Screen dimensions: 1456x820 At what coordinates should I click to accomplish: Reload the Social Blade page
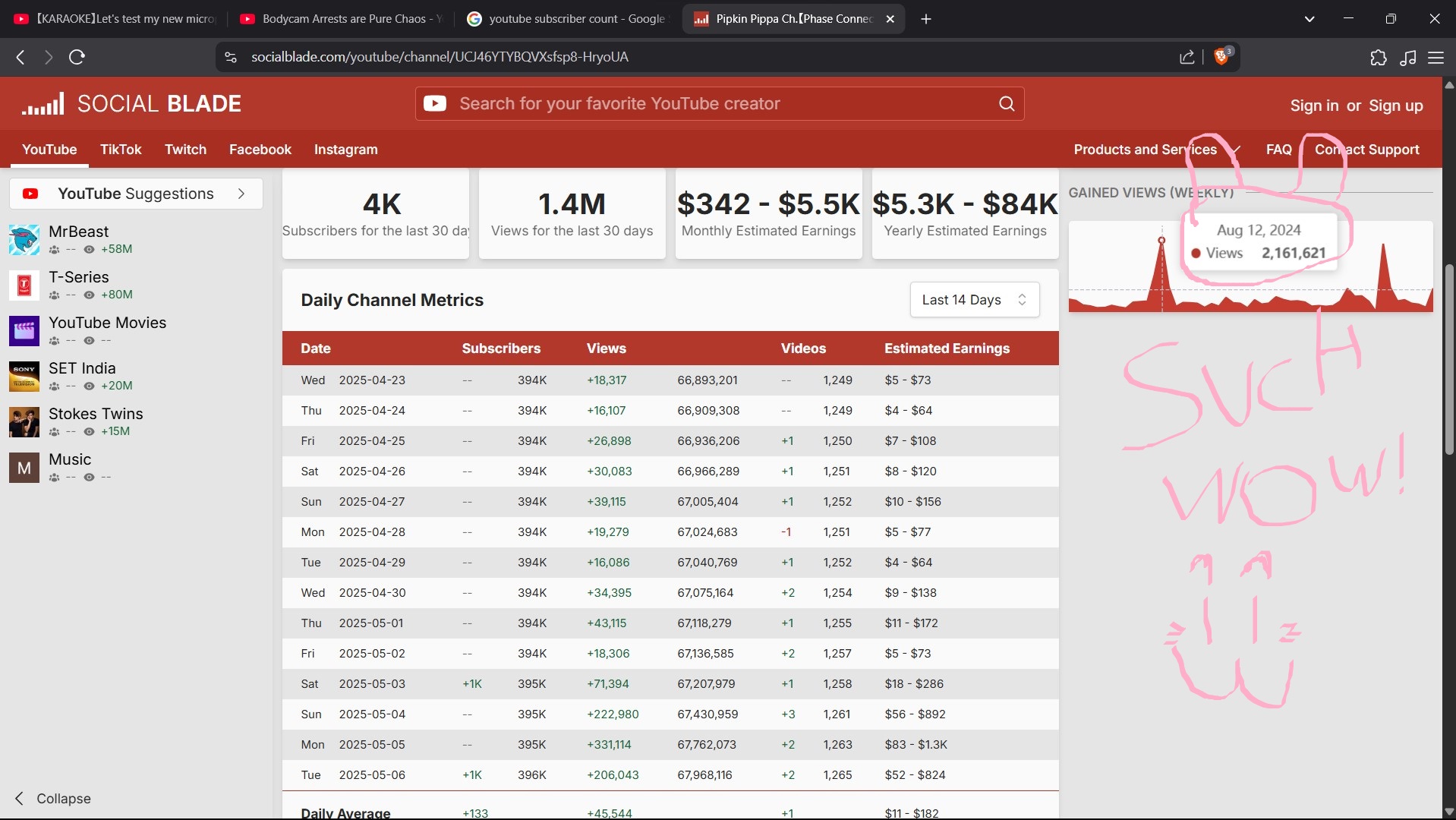click(x=77, y=57)
